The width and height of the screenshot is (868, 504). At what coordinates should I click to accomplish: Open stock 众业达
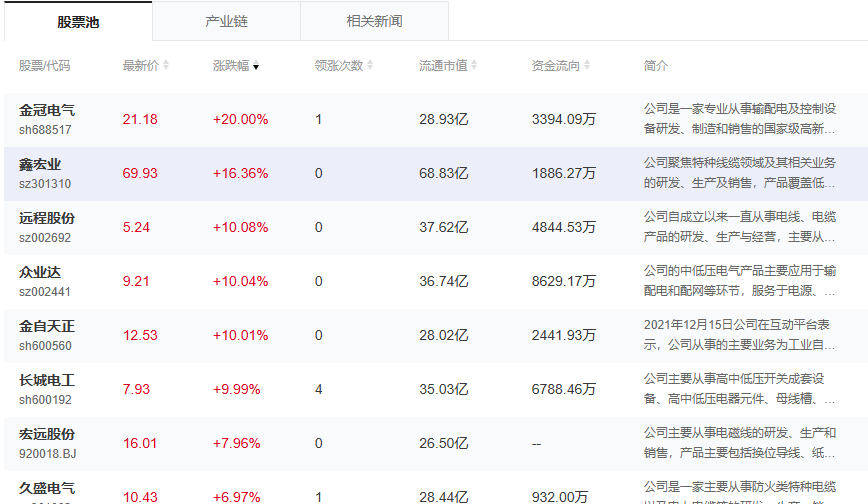(40, 272)
